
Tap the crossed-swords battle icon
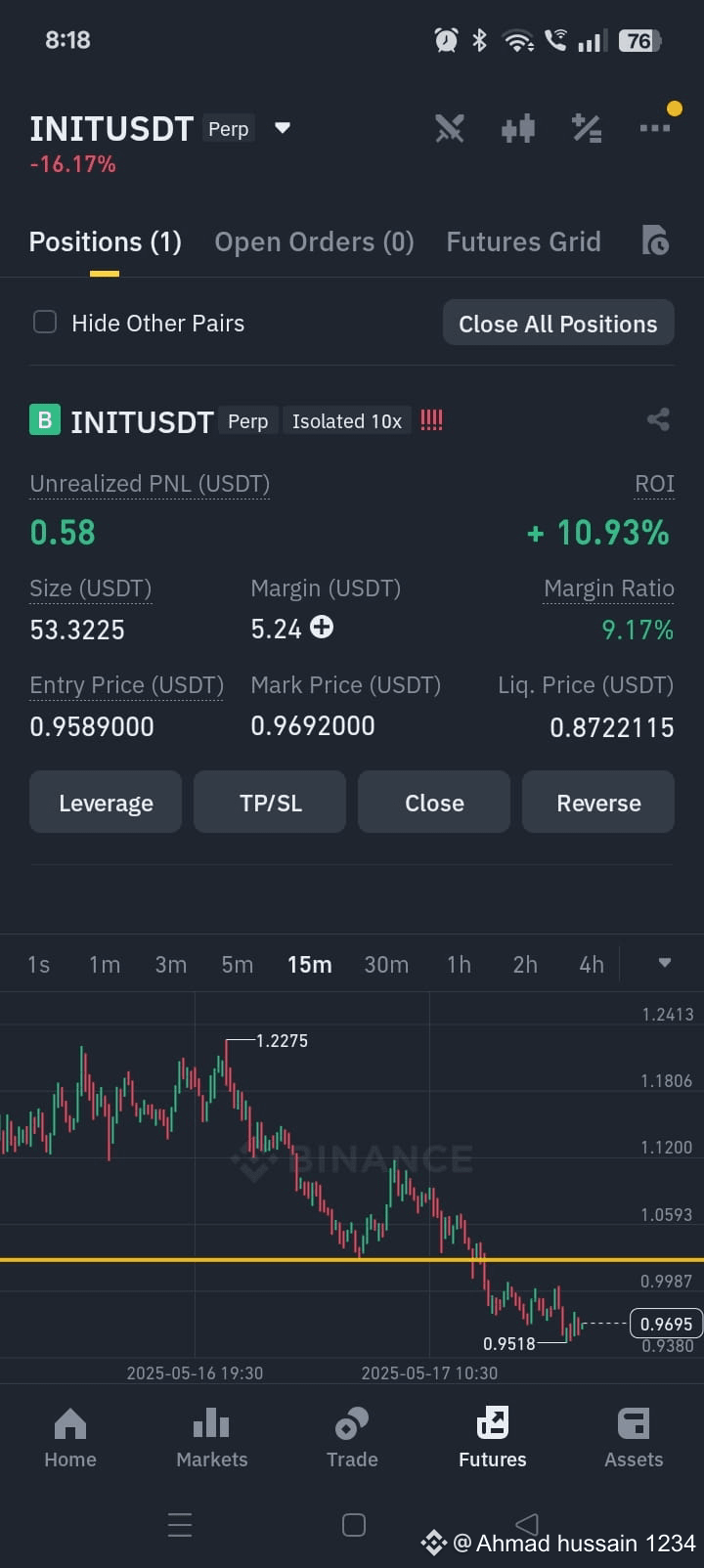[449, 128]
